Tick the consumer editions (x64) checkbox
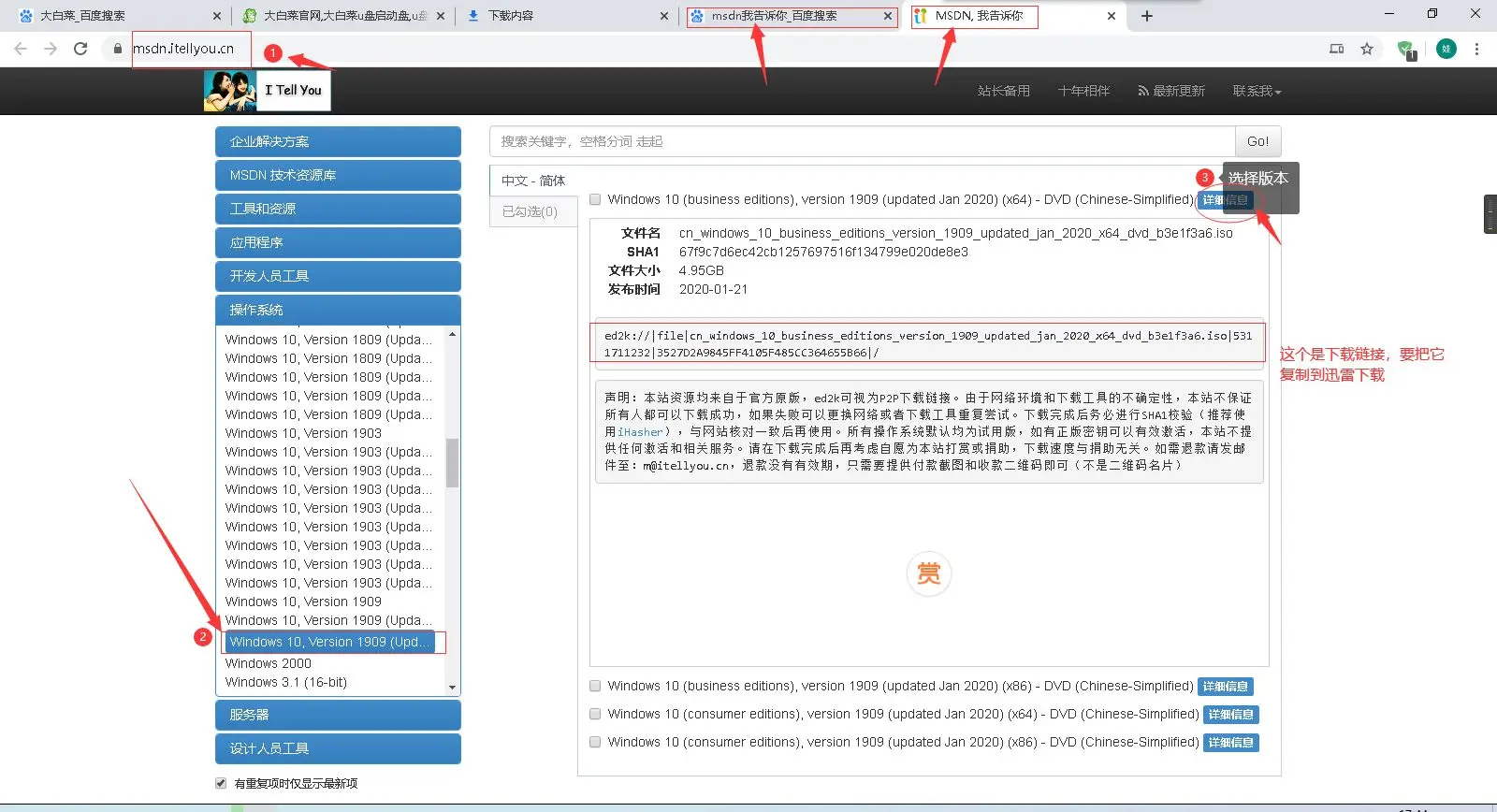The image size is (1497, 812). click(x=595, y=714)
